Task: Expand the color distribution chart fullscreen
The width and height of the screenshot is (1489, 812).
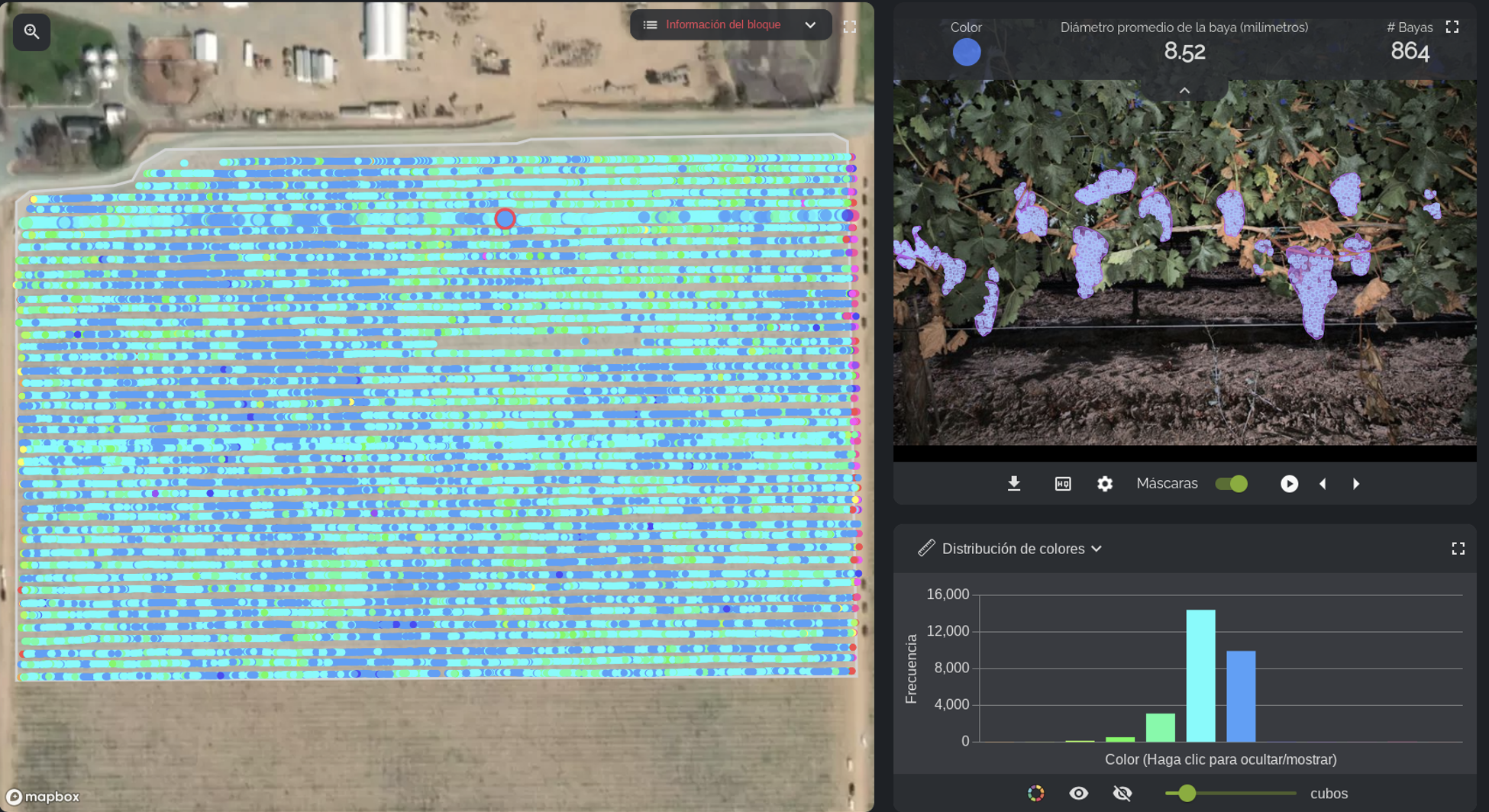Action: (1457, 549)
